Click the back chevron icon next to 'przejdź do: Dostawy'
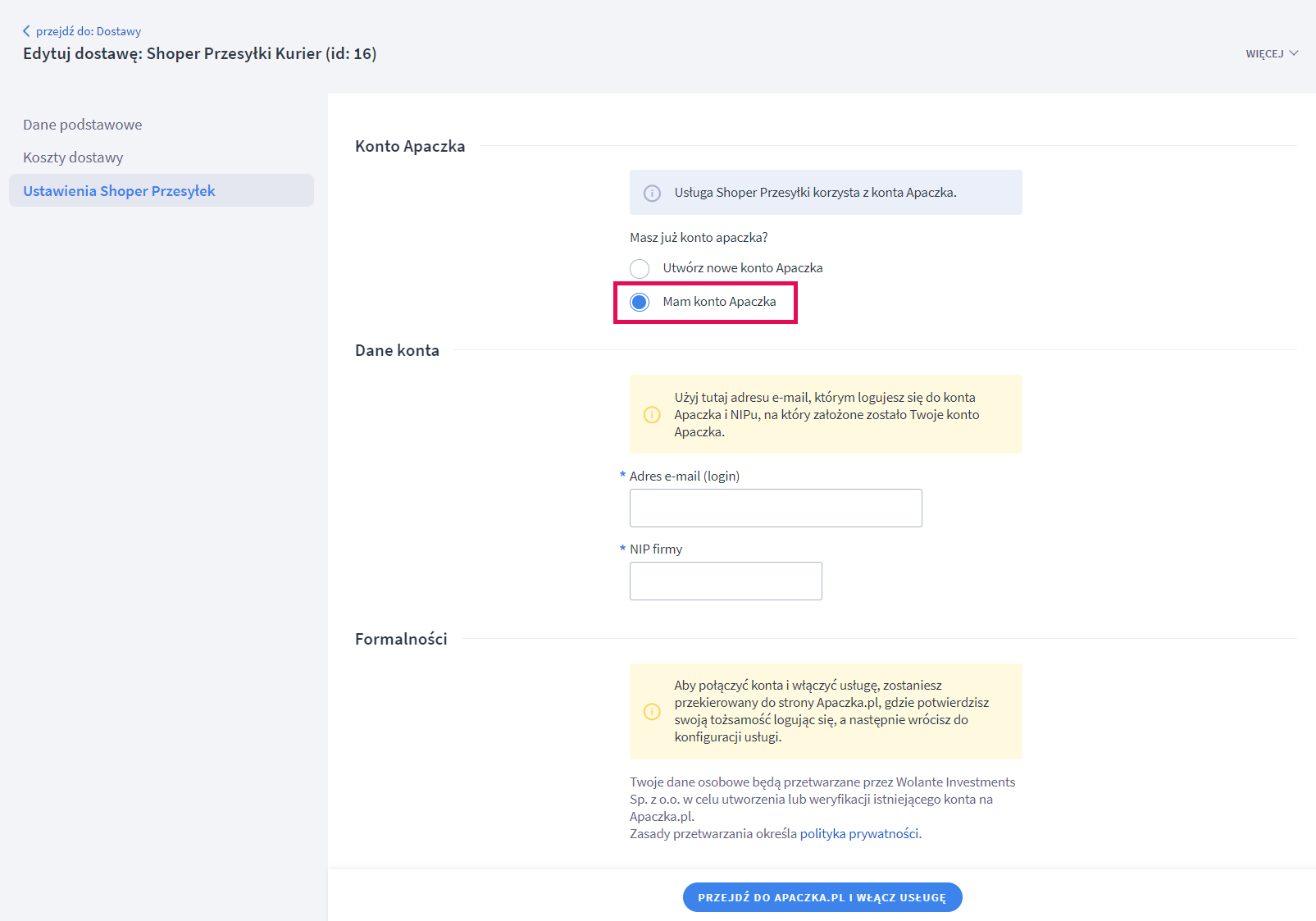The width and height of the screenshot is (1316, 921). (x=26, y=31)
